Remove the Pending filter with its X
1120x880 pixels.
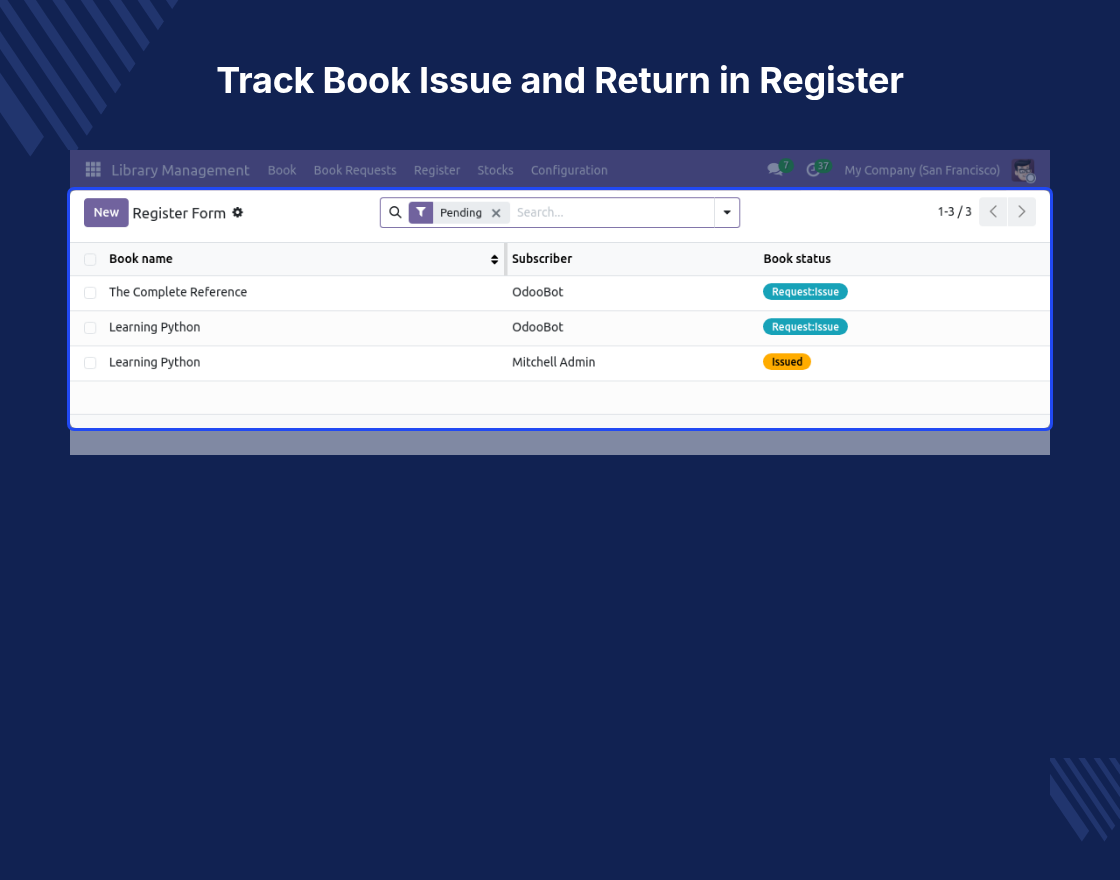click(496, 213)
